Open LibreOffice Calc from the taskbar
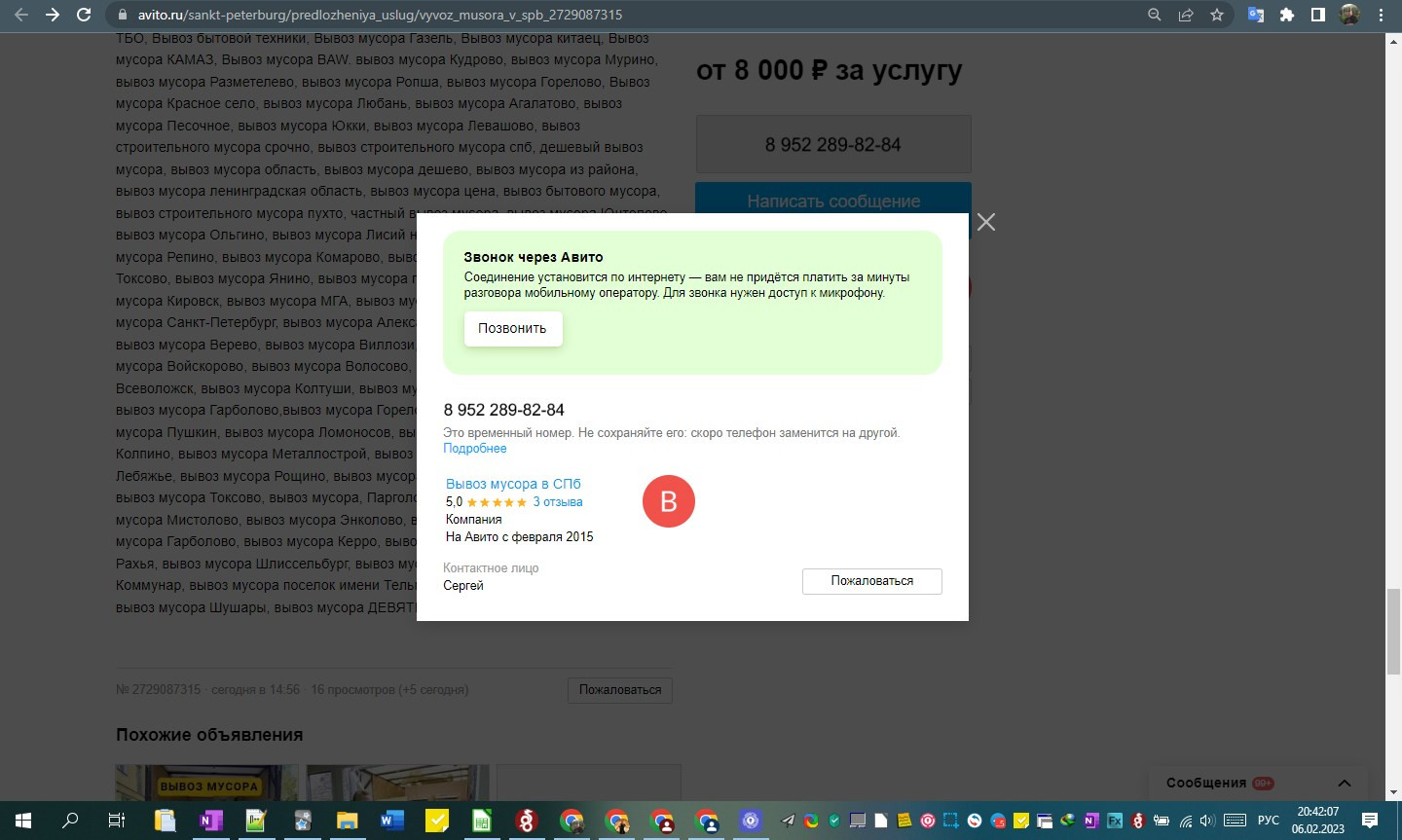Image resolution: width=1402 pixels, height=840 pixels. click(482, 821)
